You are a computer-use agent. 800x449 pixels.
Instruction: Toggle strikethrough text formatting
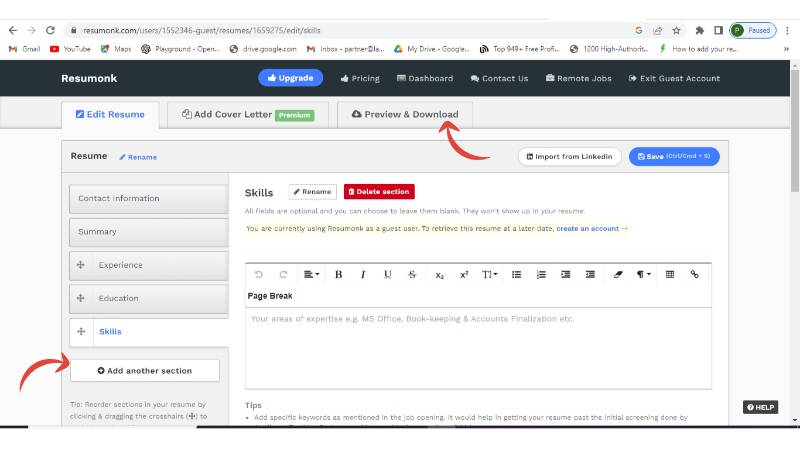coord(412,274)
